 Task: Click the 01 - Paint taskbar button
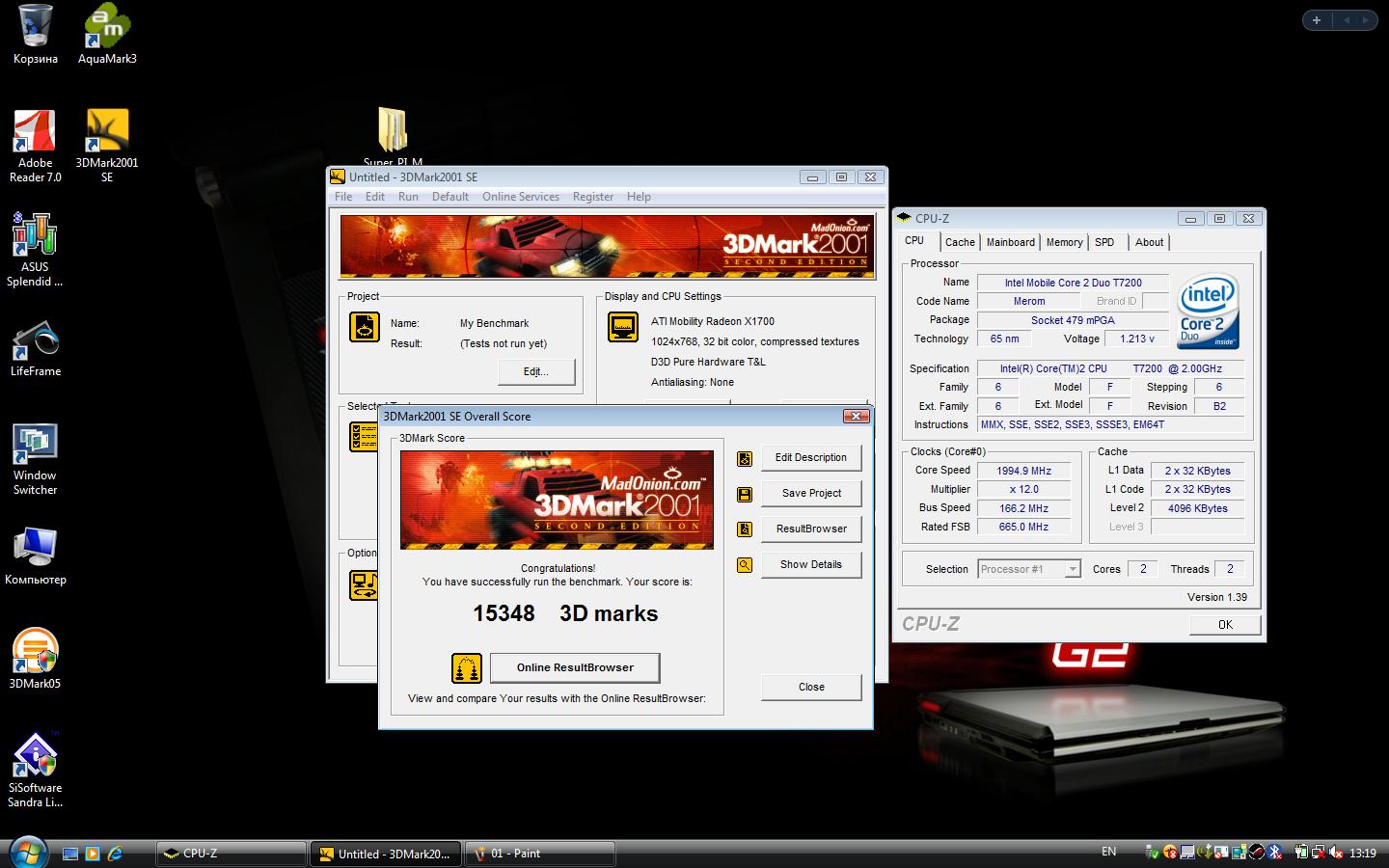540,854
